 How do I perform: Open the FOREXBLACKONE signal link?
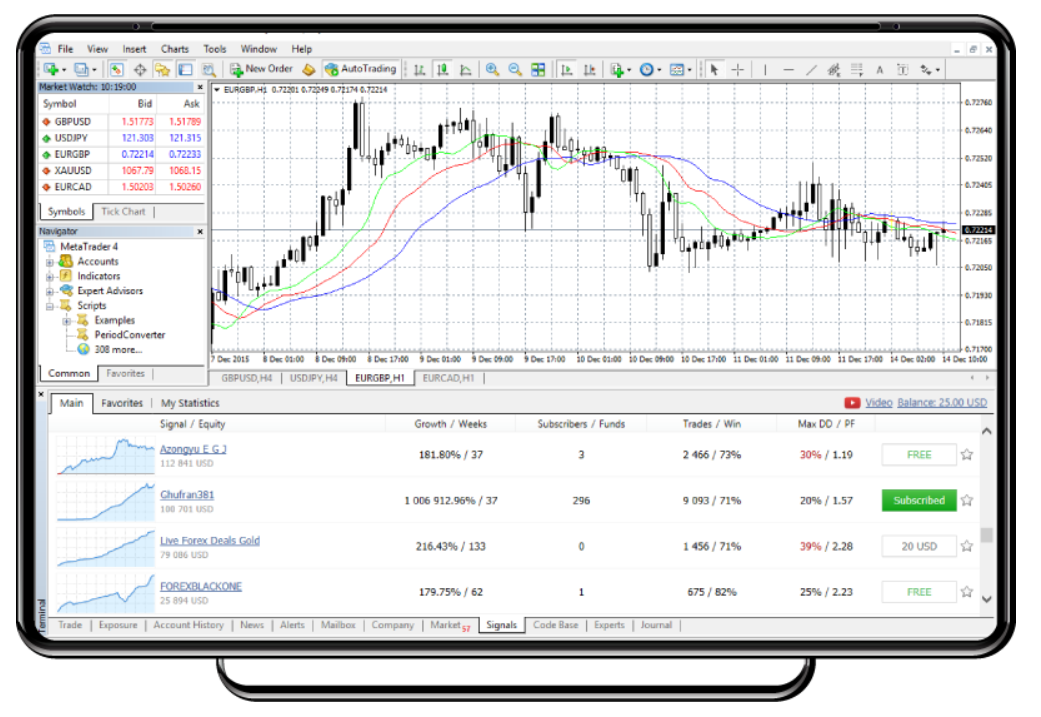coord(200,586)
